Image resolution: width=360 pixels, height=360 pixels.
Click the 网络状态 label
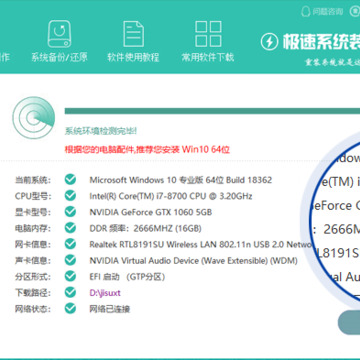coord(33,309)
